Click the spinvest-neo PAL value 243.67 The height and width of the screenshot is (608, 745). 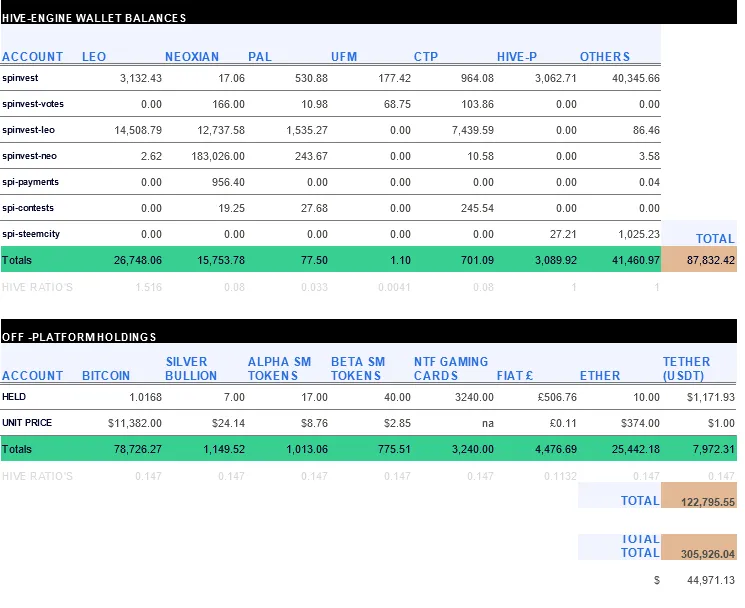click(x=311, y=156)
